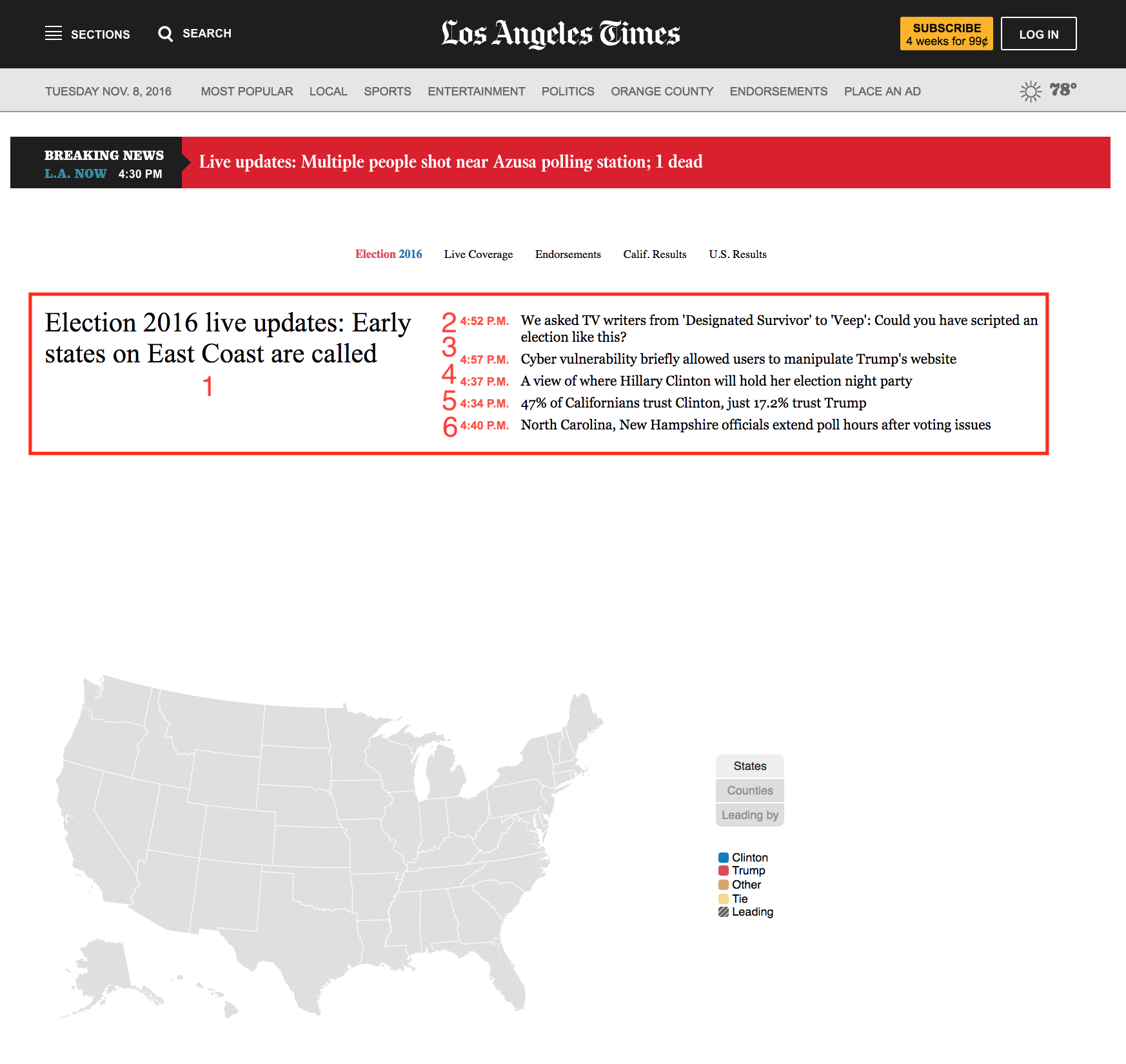Image resolution: width=1126 pixels, height=1064 pixels.
Task: Click the Search magnifying glass icon
Action: click(166, 34)
